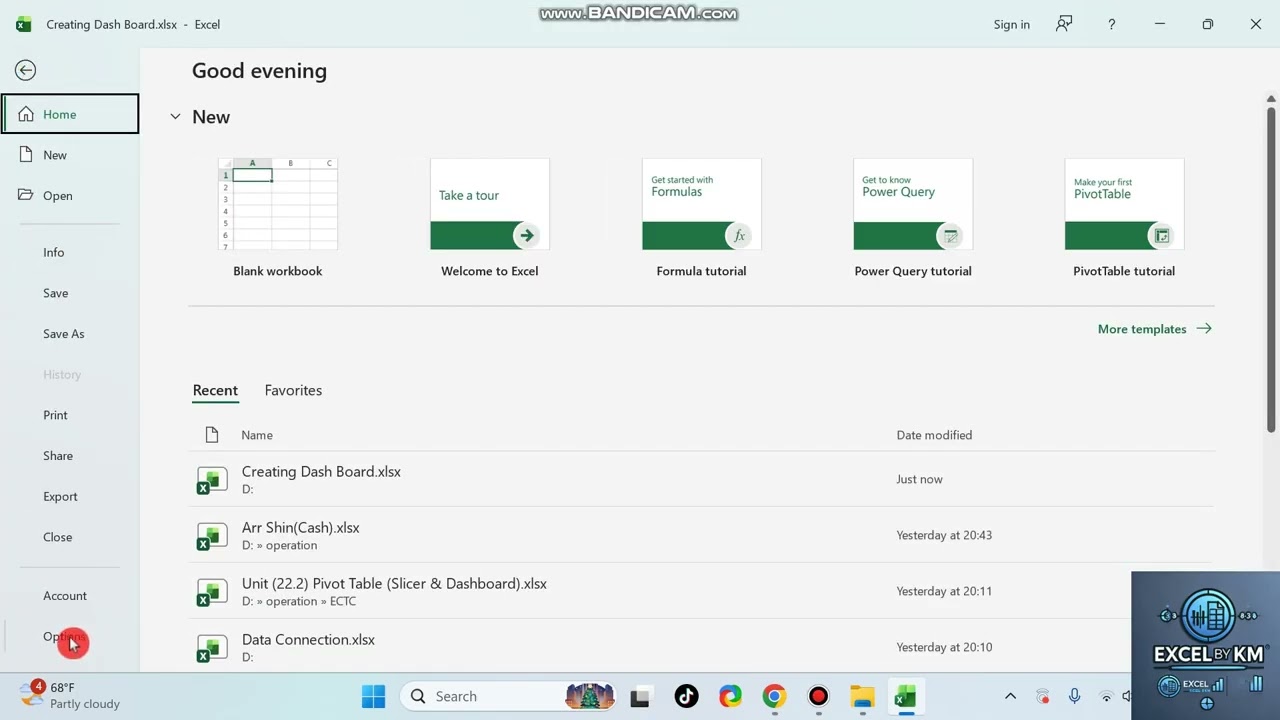This screenshot has height=720, width=1280.
Task: Click the Take a tour arrow icon
Action: [x=526, y=236]
